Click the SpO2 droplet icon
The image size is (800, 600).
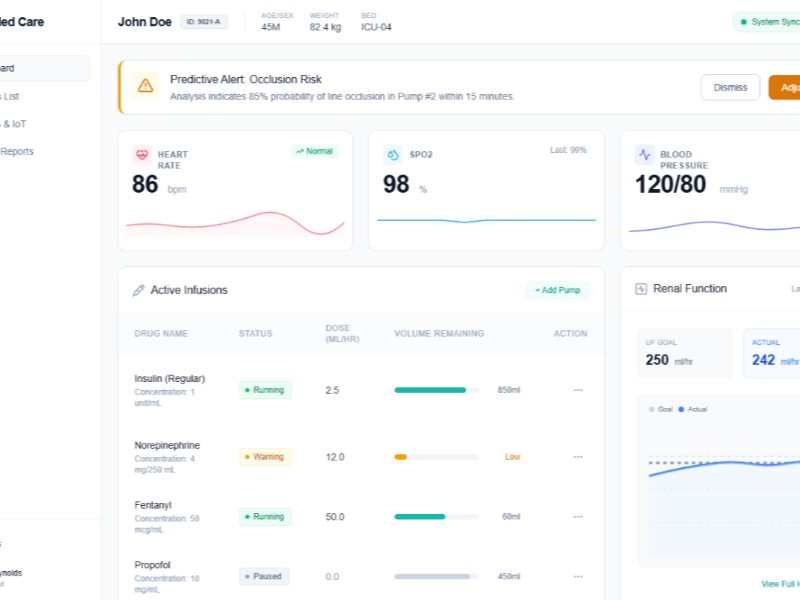click(x=393, y=155)
